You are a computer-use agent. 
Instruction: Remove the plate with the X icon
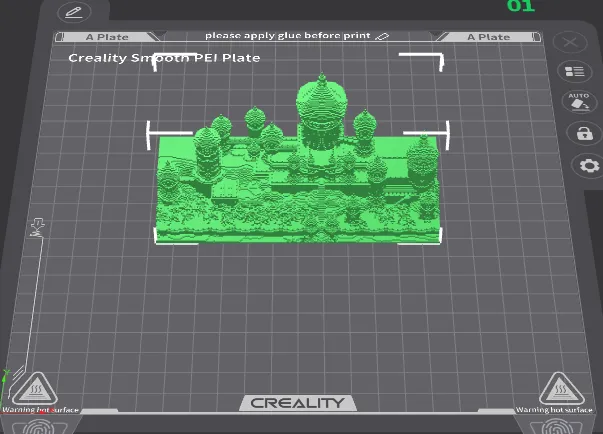[x=570, y=42]
